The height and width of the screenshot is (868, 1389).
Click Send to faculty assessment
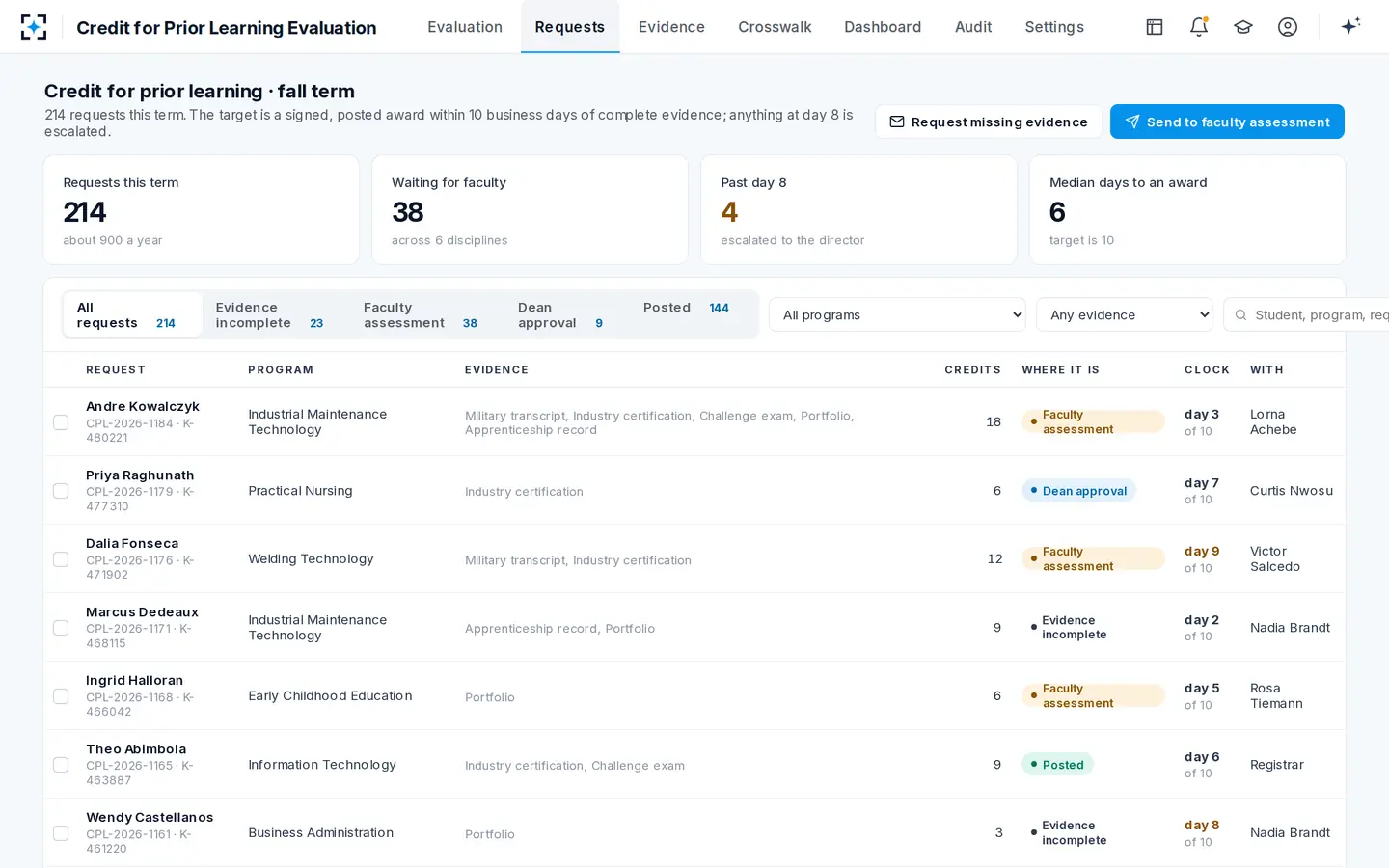[1227, 122]
